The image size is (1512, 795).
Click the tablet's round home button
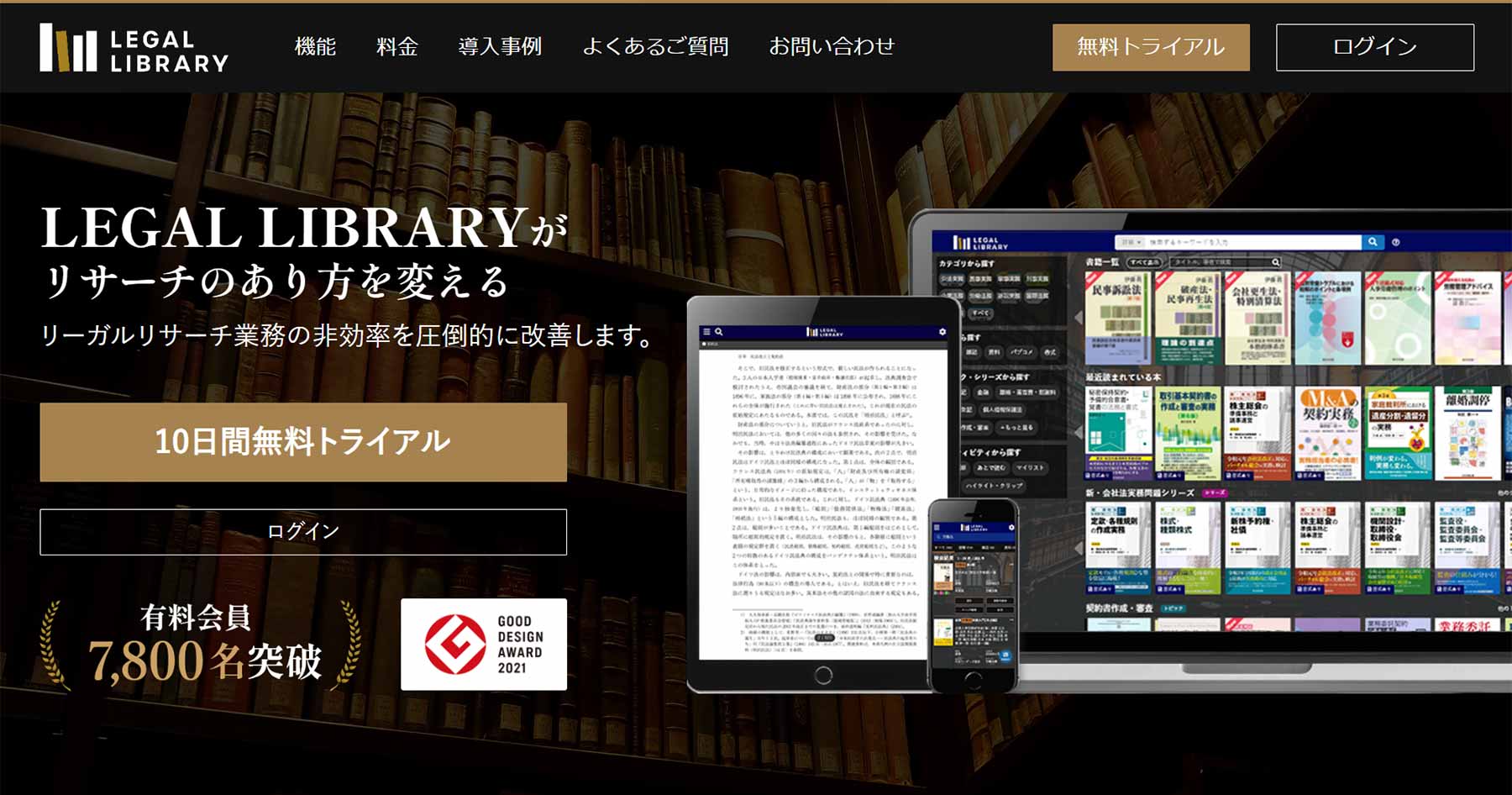(823, 675)
